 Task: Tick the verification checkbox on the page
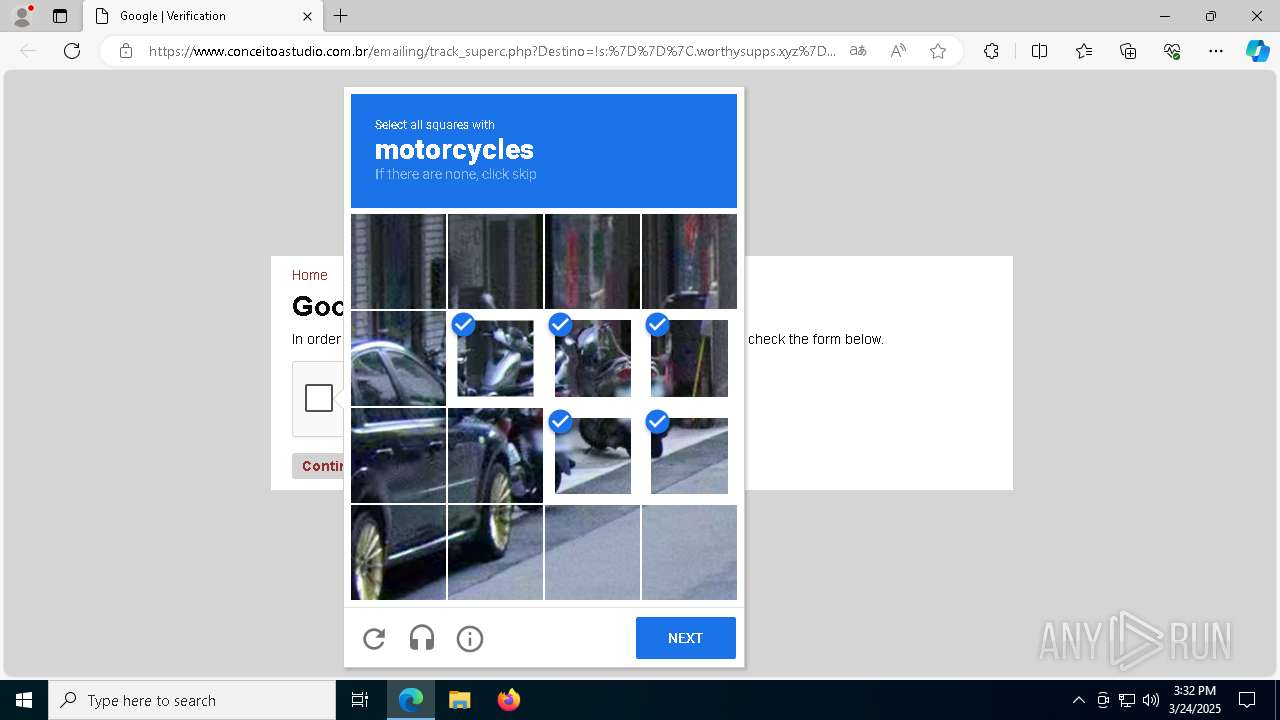point(319,398)
